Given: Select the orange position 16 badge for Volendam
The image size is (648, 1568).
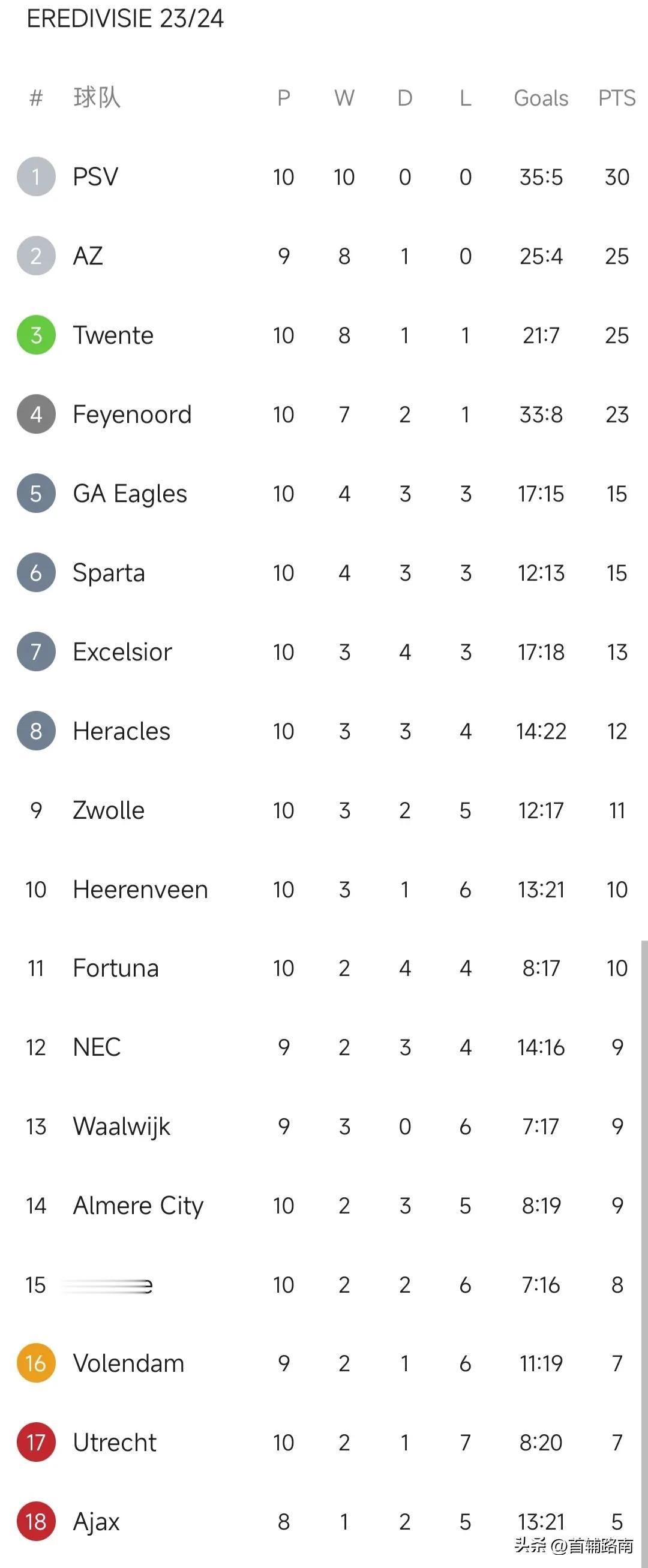Looking at the screenshot, I should pyautogui.click(x=36, y=1363).
